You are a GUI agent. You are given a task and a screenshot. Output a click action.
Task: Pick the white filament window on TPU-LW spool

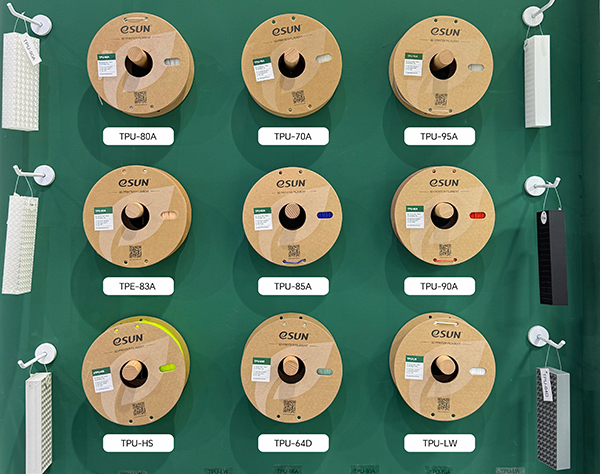478,371
